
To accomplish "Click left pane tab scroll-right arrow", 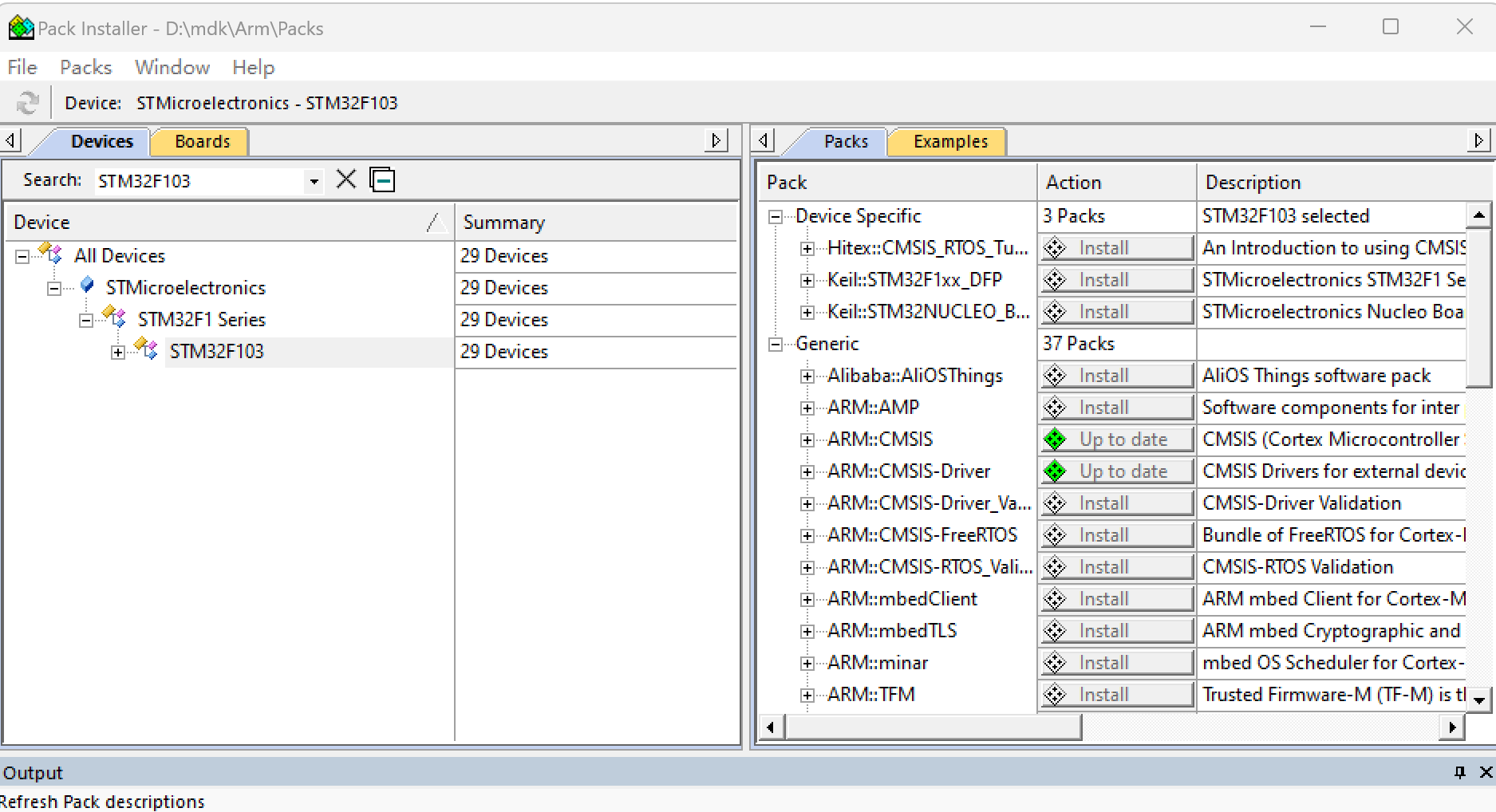I will point(716,141).
